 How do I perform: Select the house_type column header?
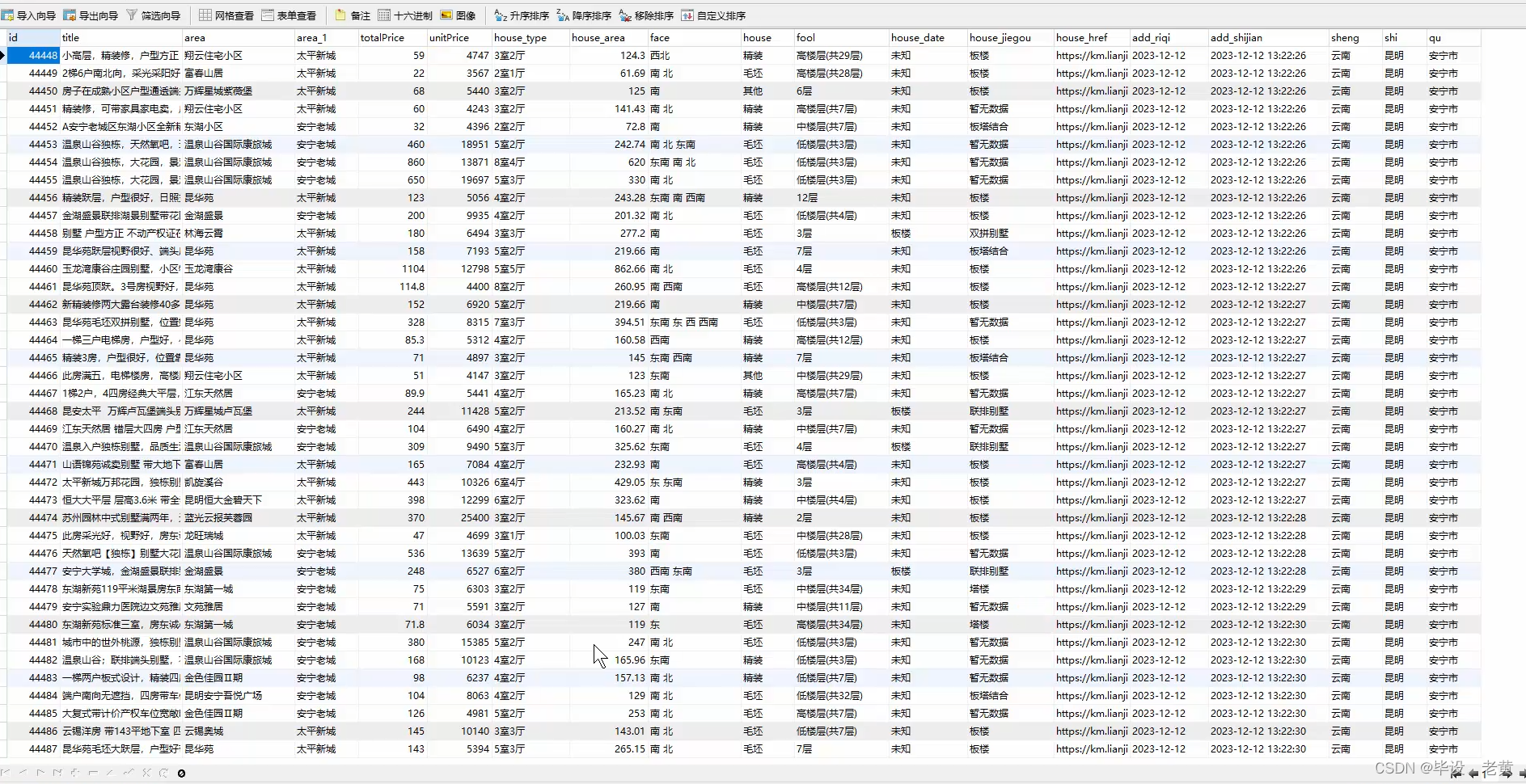coord(531,37)
